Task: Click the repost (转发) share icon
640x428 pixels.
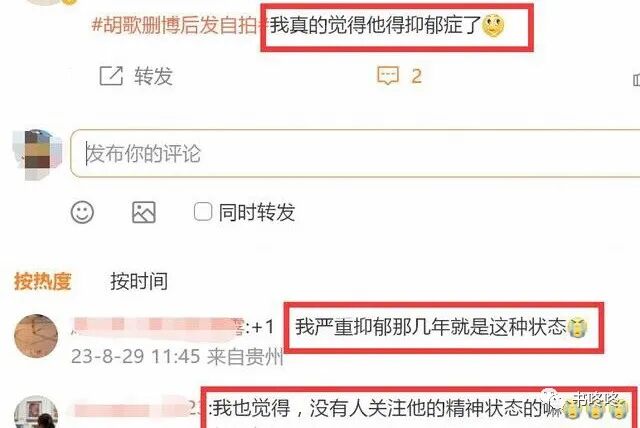Action: pos(111,75)
